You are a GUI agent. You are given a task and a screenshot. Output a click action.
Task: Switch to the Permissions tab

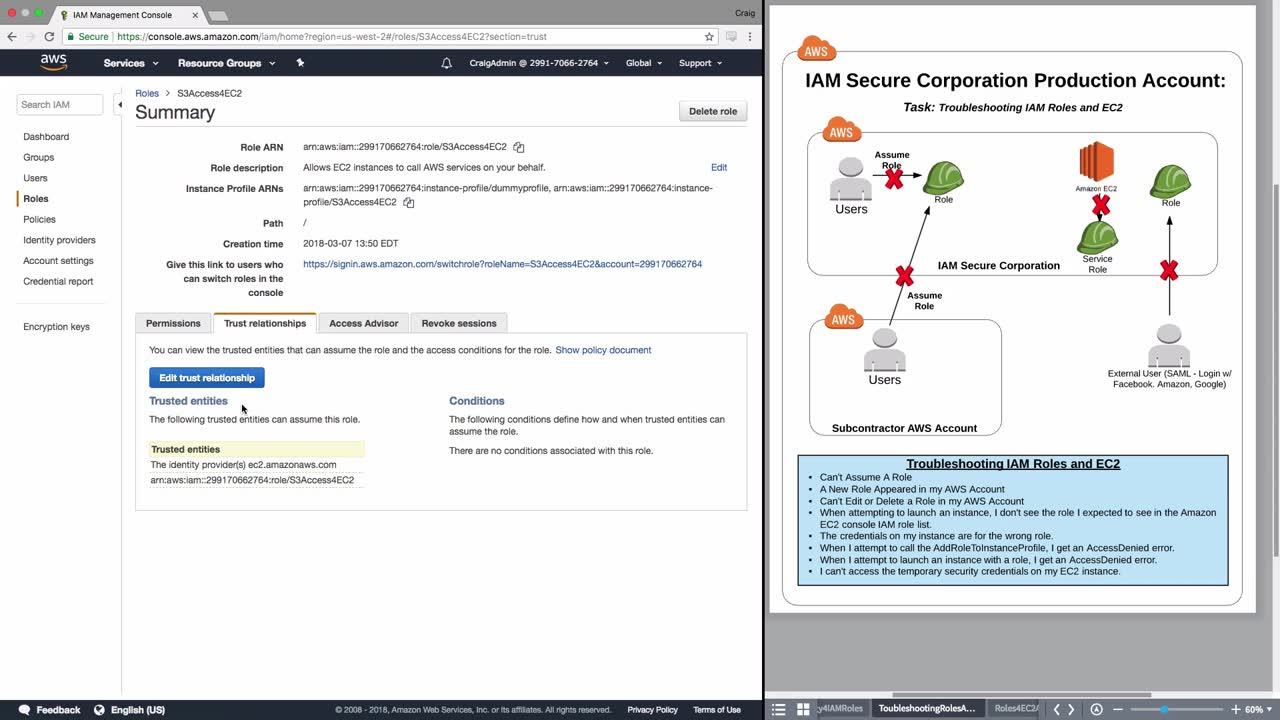coord(173,323)
